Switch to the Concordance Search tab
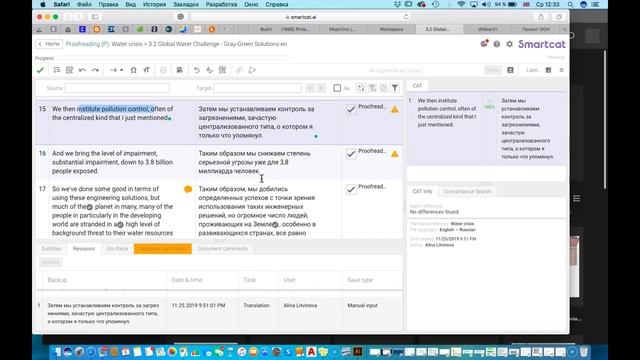Screen dimensions: 640x360 [467, 191]
